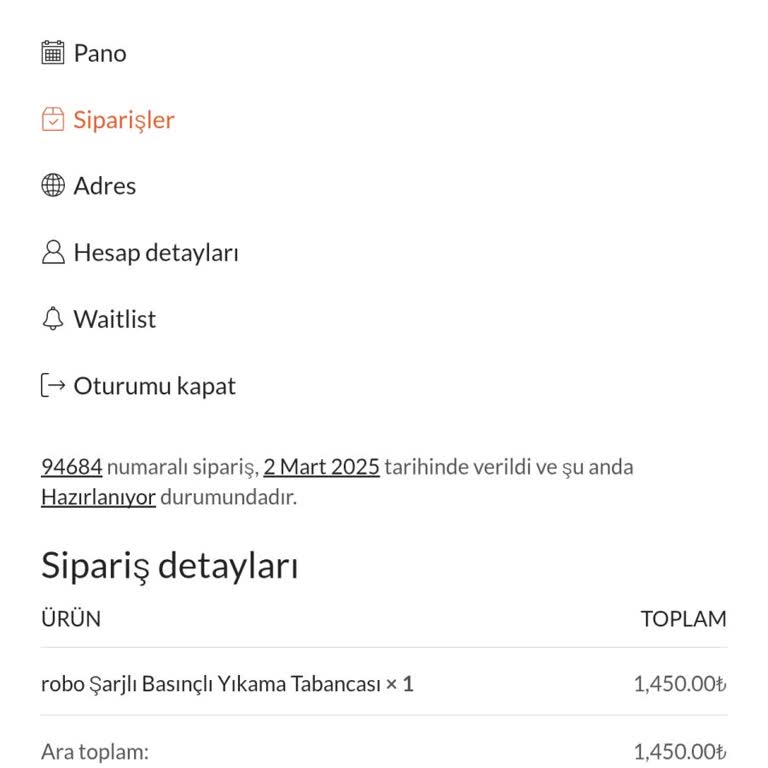Click the ÜRÜN column header

[x=71, y=619]
